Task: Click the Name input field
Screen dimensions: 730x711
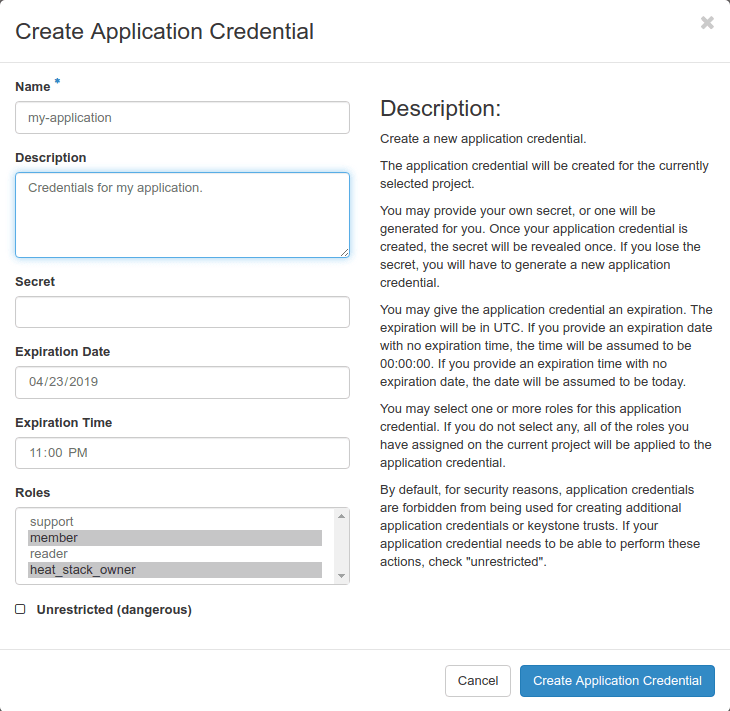Action: [x=182, y=117]
